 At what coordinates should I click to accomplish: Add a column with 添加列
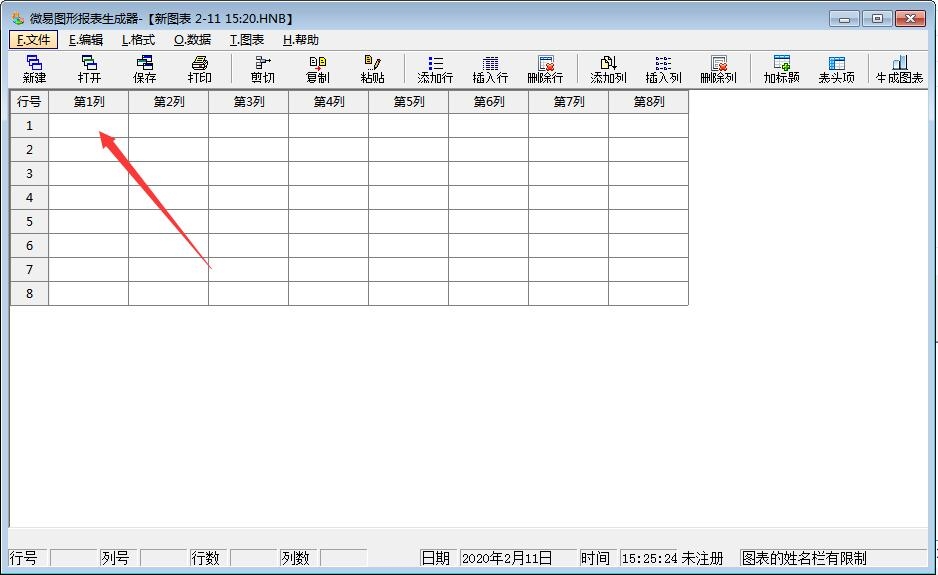tap(608, 69)
